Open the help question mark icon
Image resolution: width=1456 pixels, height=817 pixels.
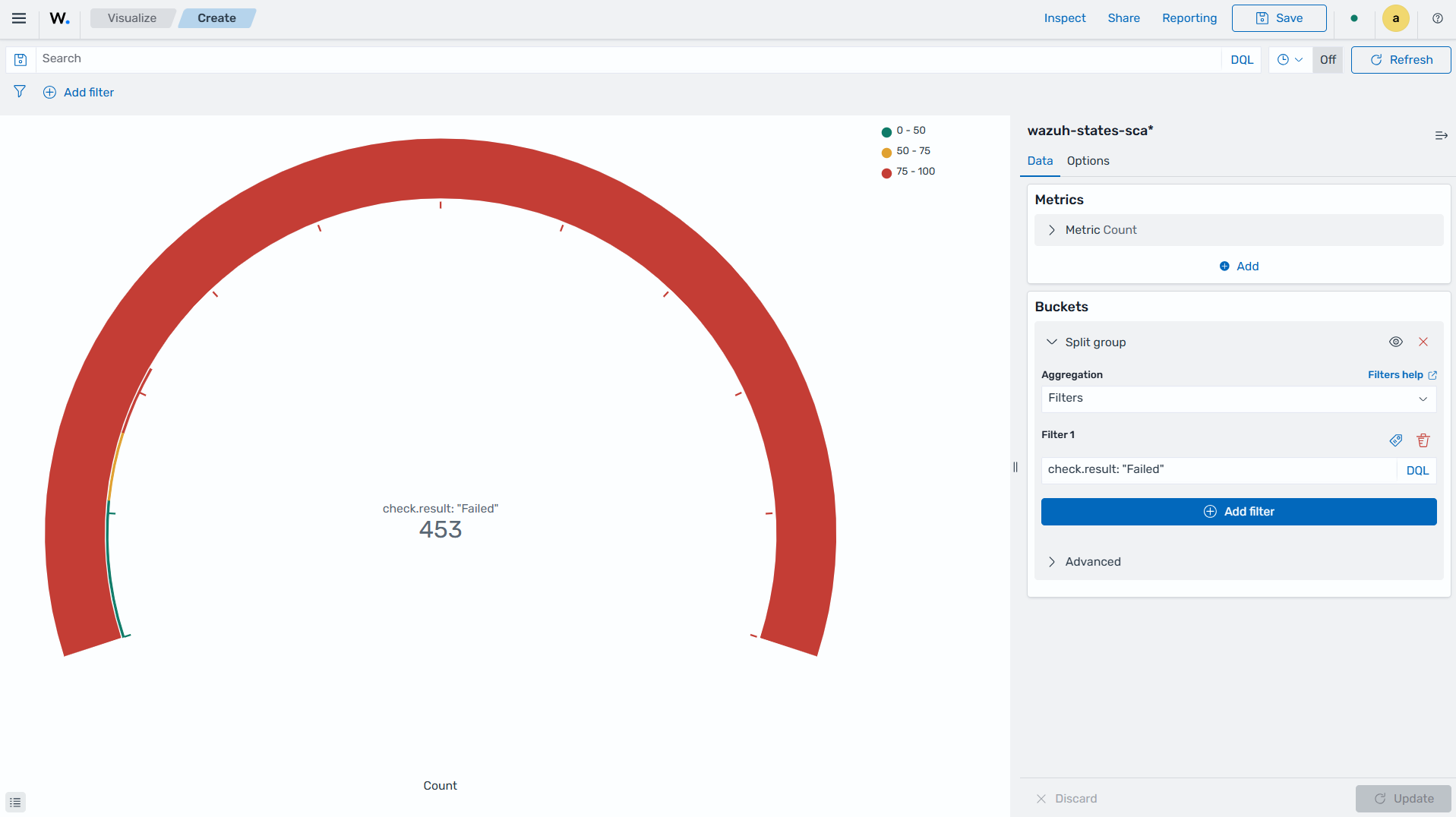(1437, 18)
